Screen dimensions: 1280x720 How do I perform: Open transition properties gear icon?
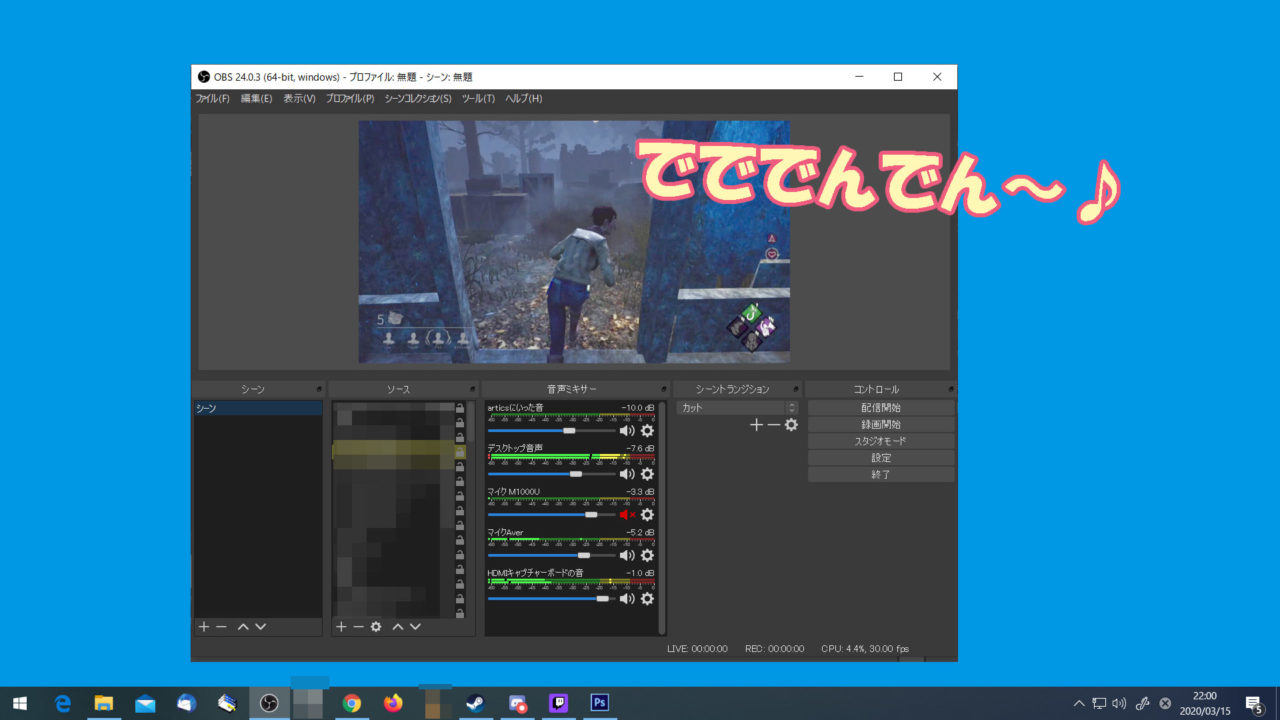791,425
